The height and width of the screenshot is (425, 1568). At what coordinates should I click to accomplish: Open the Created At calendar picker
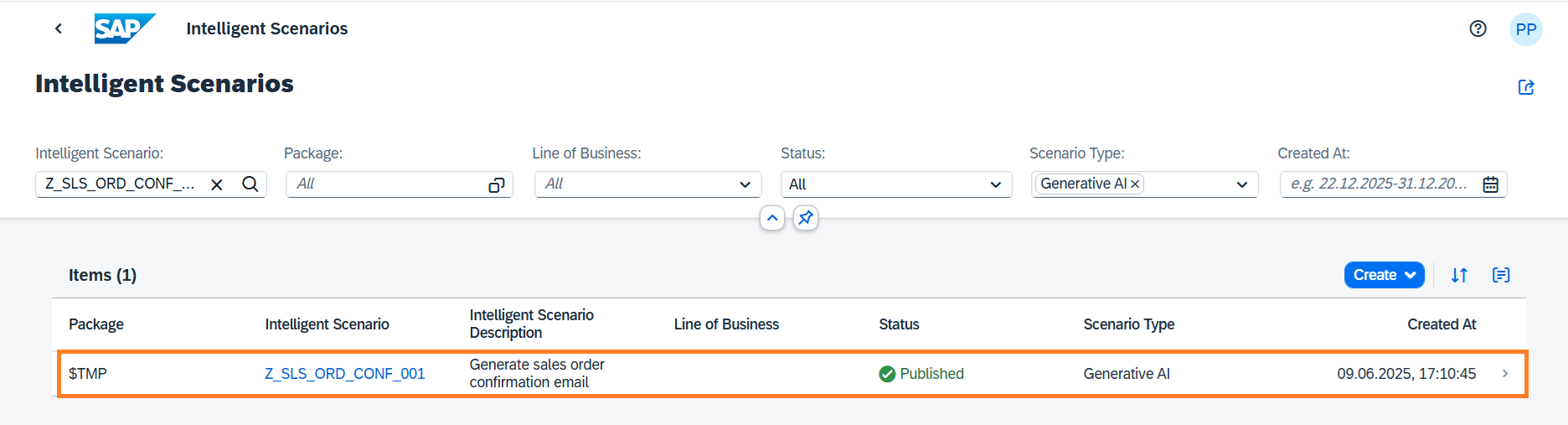click(x=1490, y=184)
